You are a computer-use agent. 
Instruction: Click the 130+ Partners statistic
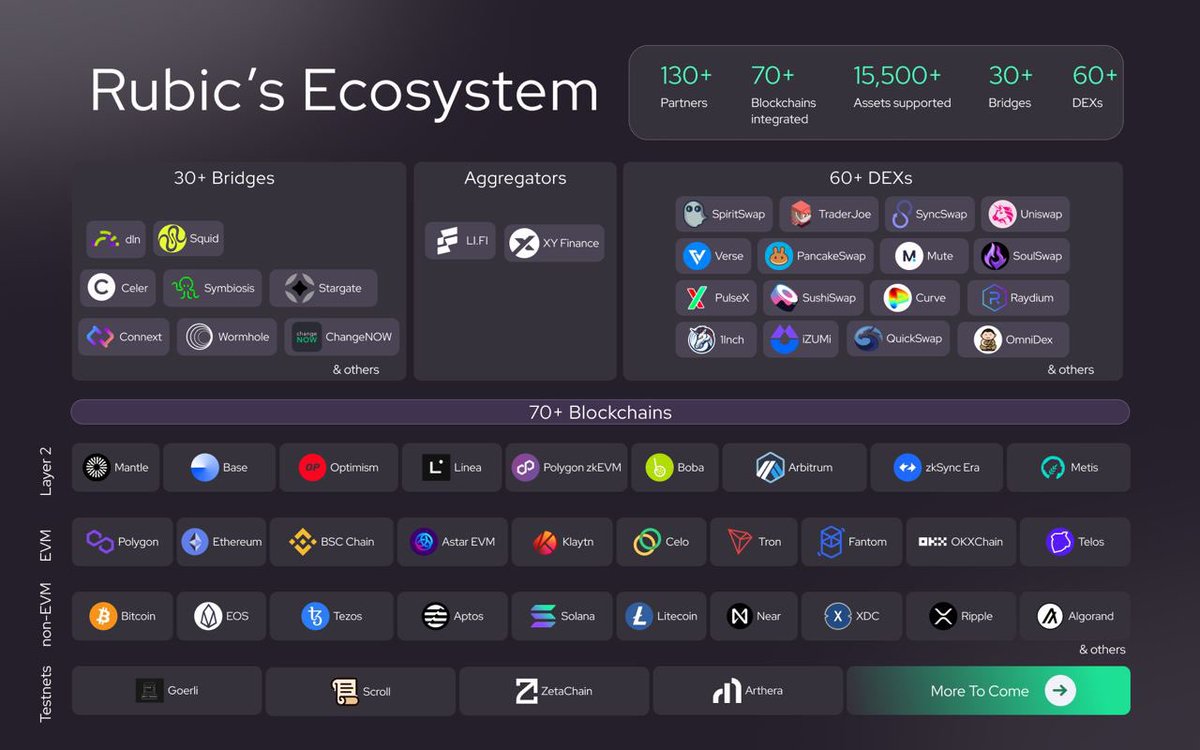pyautogui.click(x=686, y=87)
